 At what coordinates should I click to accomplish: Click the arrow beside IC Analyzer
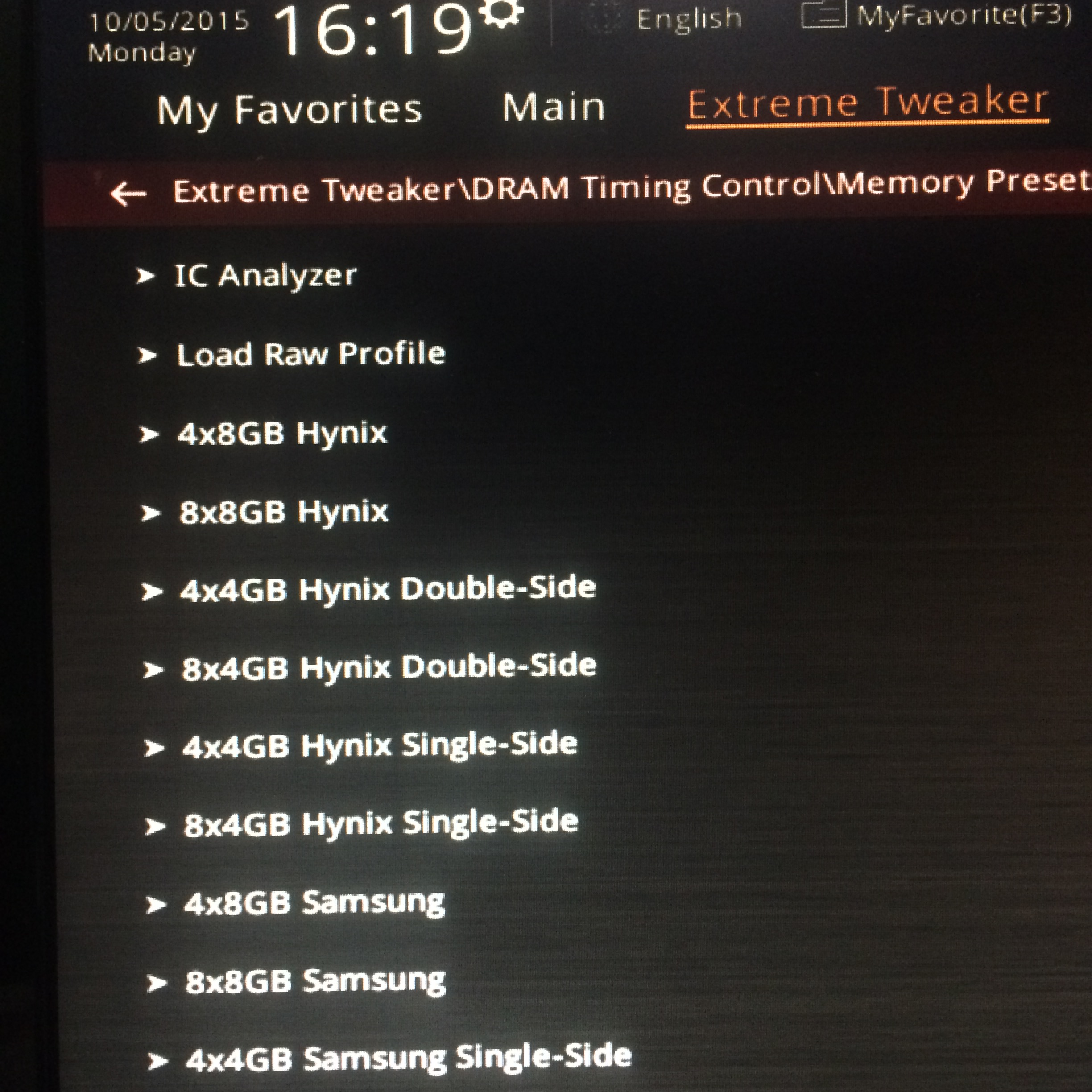[x=146, y=276]
